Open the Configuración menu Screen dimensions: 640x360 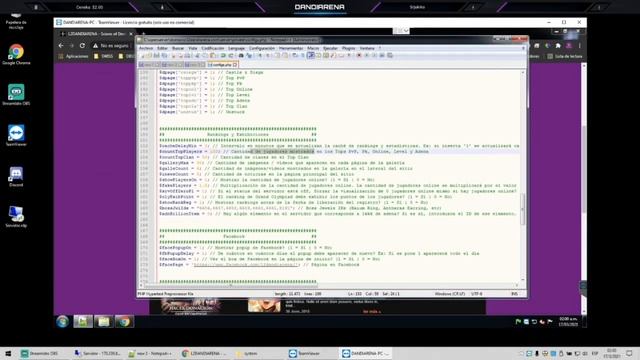262,48
